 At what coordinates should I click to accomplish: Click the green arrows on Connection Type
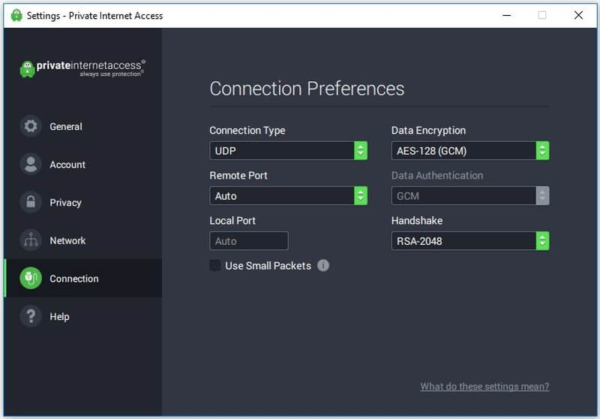(360, 150)
